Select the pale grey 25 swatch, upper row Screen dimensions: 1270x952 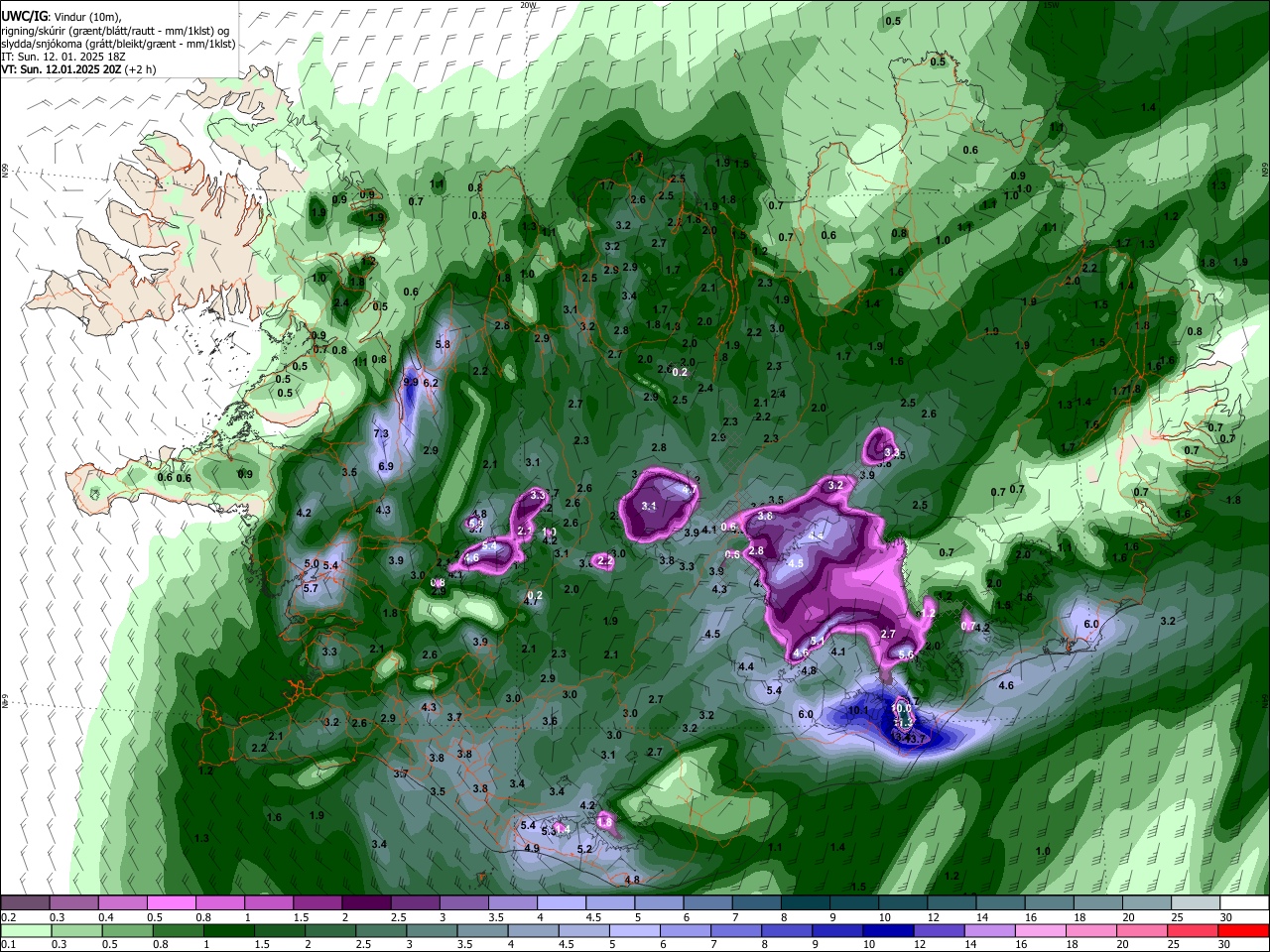(x=1197, y=903)
